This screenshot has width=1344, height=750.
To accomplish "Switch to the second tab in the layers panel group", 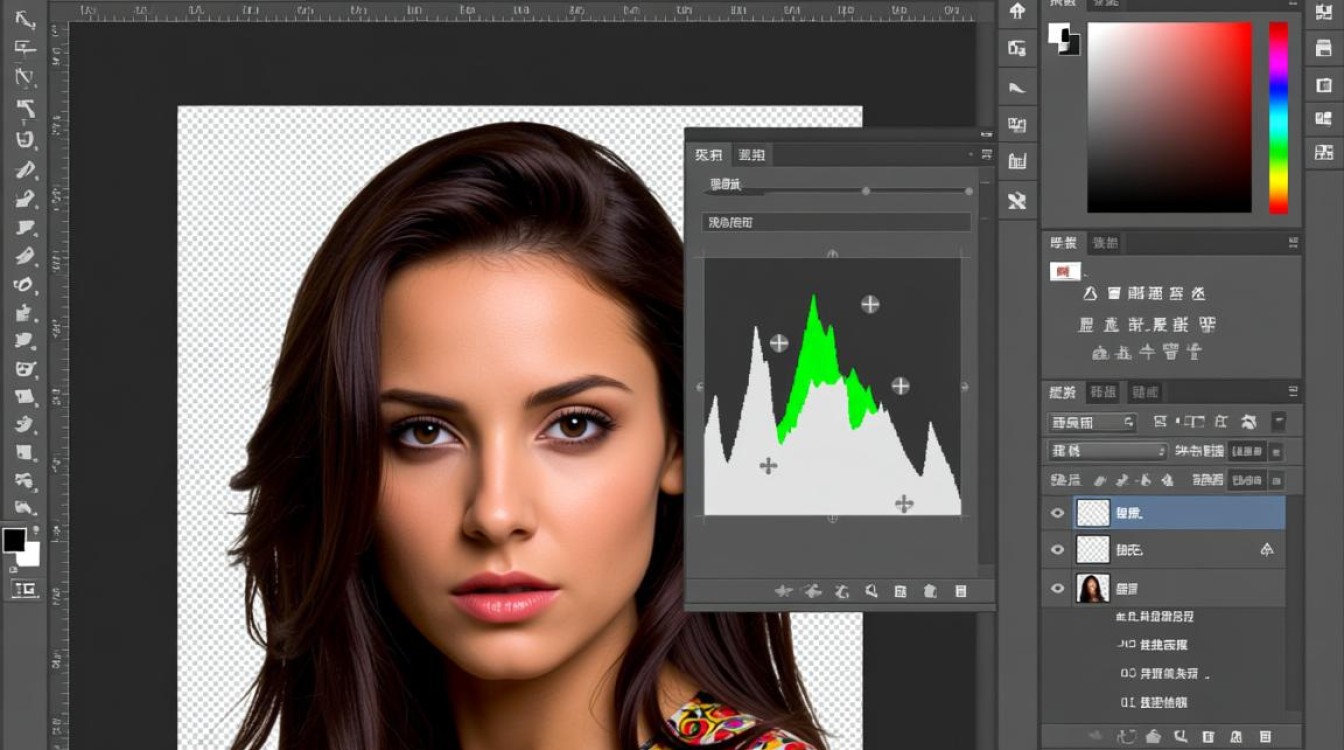I will (x=1103, y=392).
